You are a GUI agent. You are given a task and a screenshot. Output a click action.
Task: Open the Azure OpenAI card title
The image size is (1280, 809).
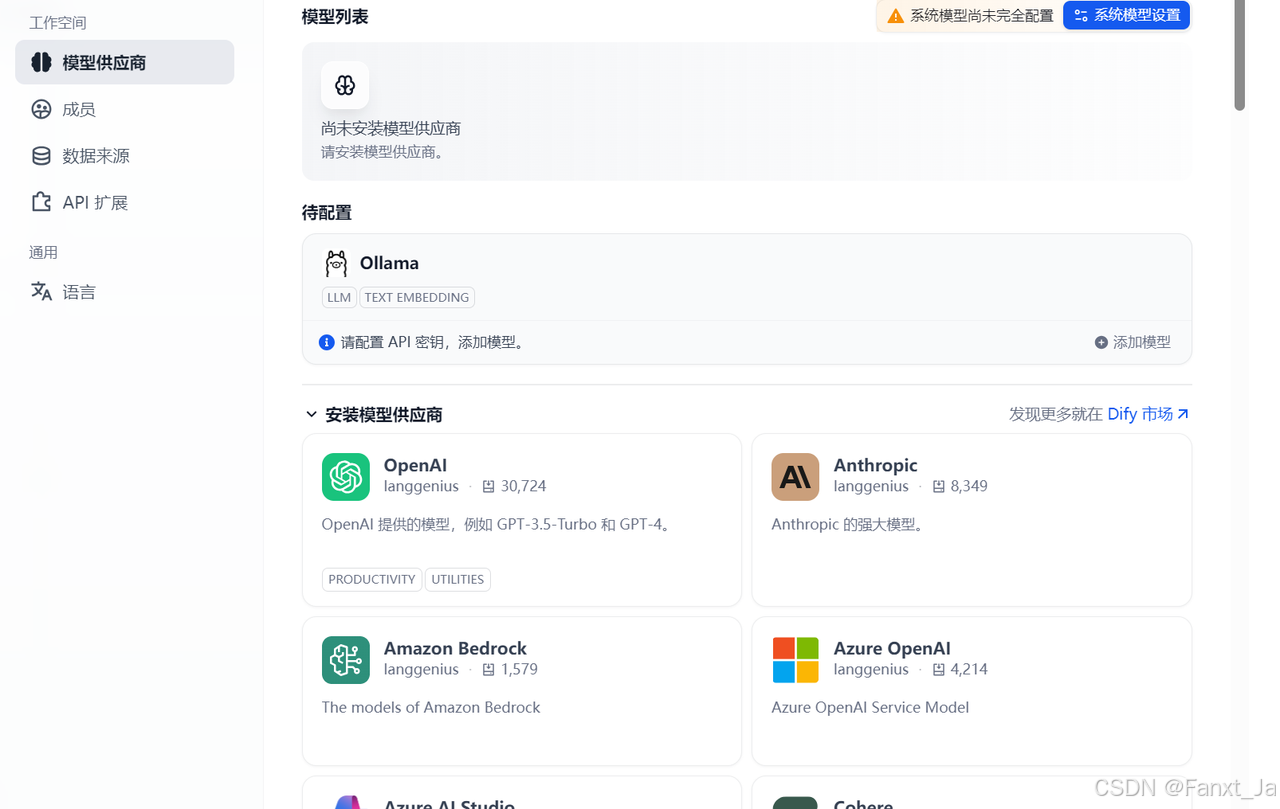[x=892, y=648]
